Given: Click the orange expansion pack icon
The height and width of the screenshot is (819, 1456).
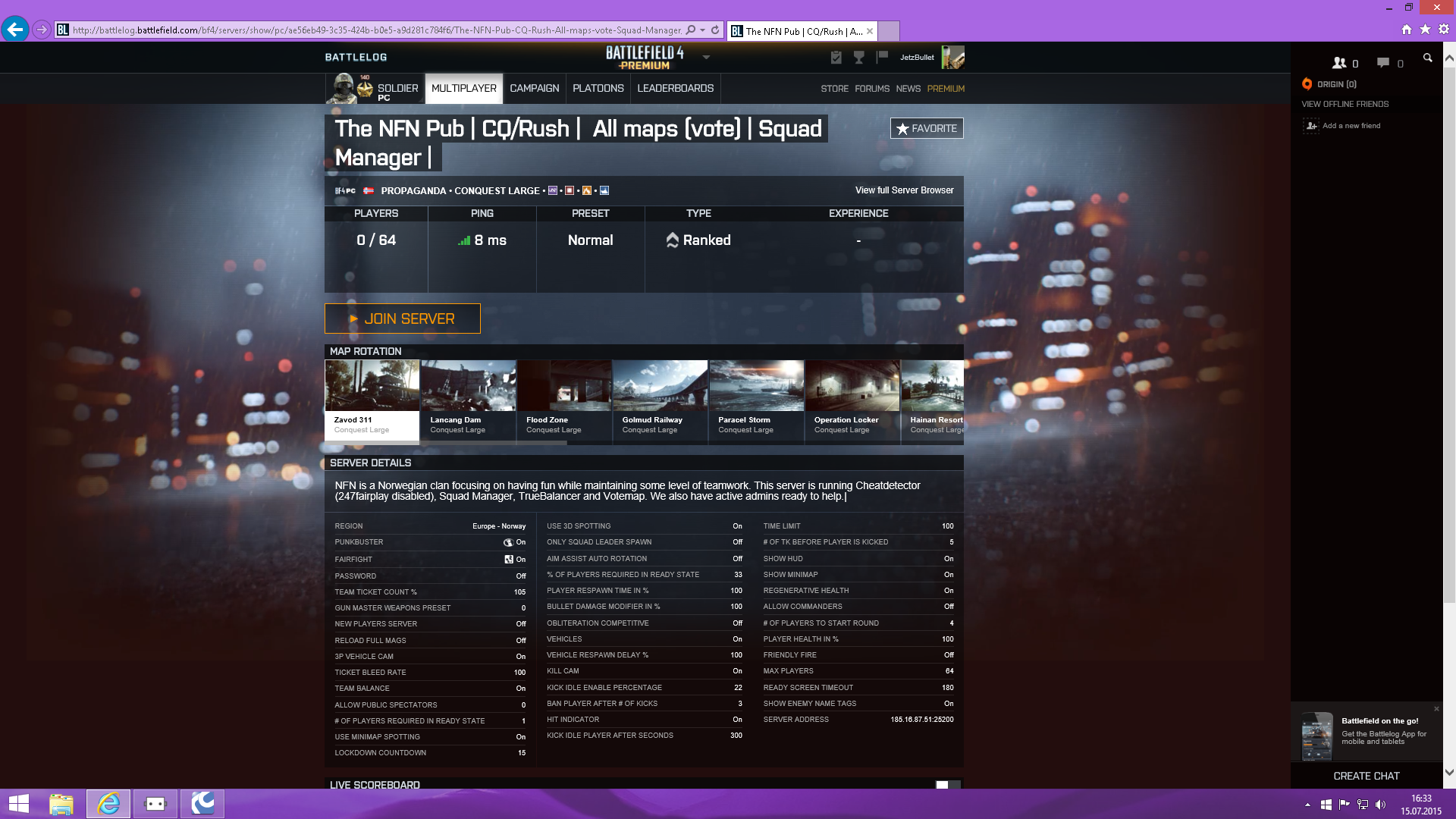Looking at the screenshot, I should click(x=587, y=191).
